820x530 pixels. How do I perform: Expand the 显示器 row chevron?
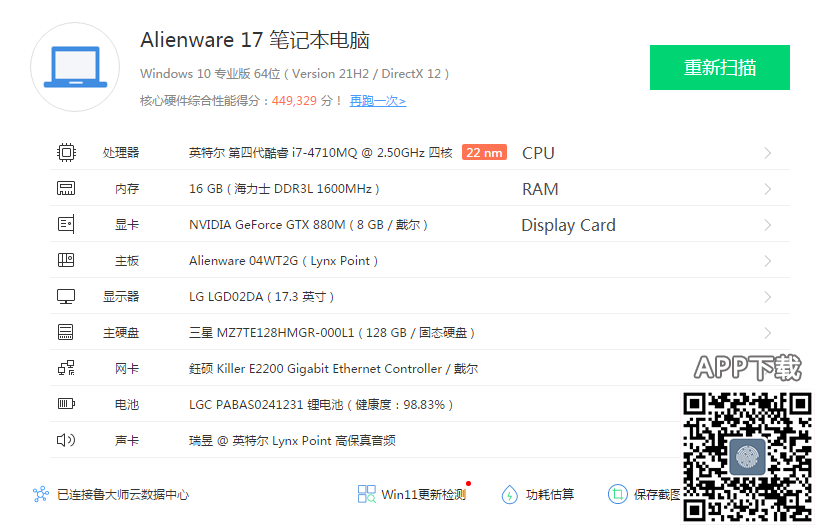click(767, 297)
